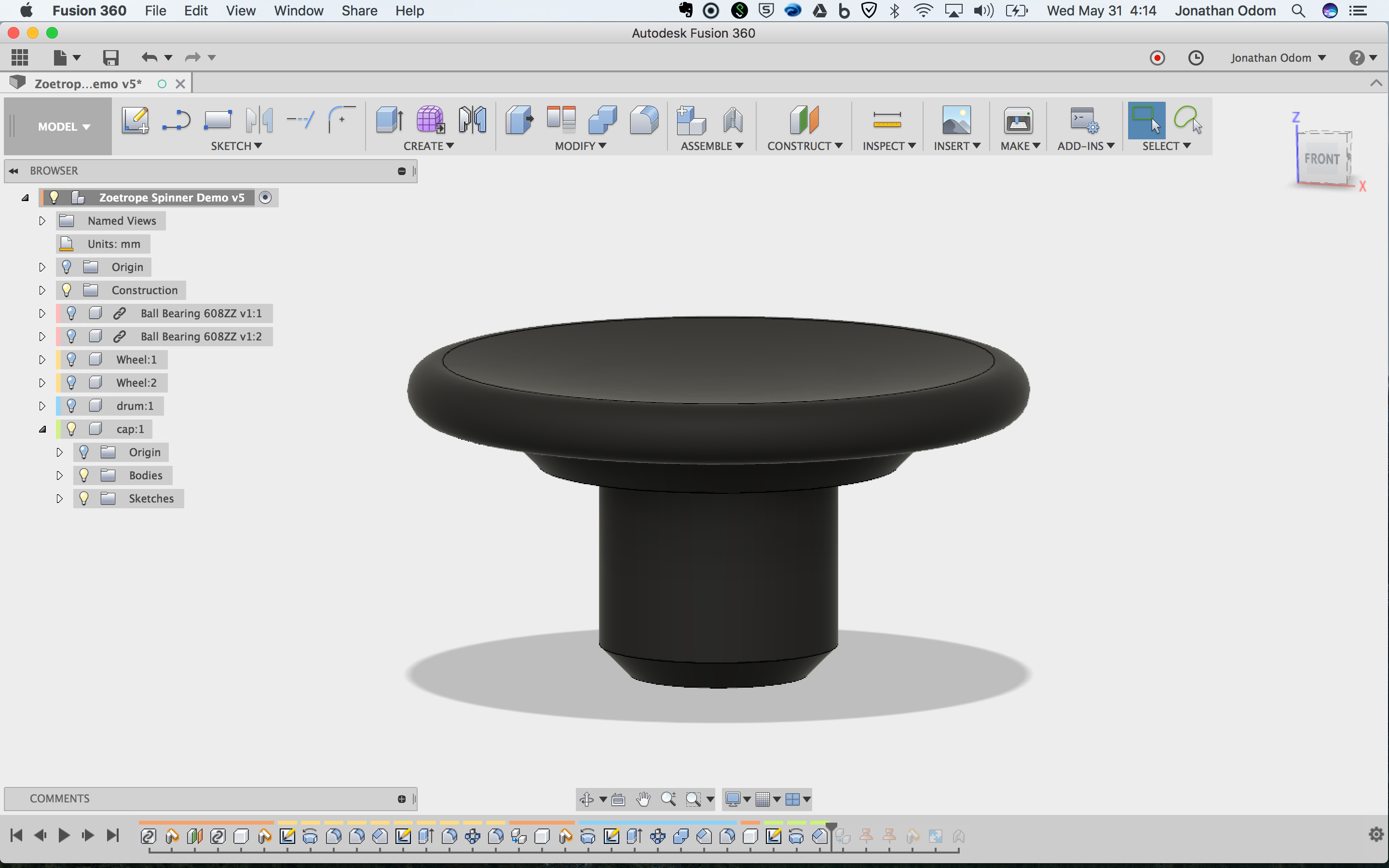Screen dimensions: 1389x868
Task: Open the Window menu in menu bar
Action: pos(299,10)
